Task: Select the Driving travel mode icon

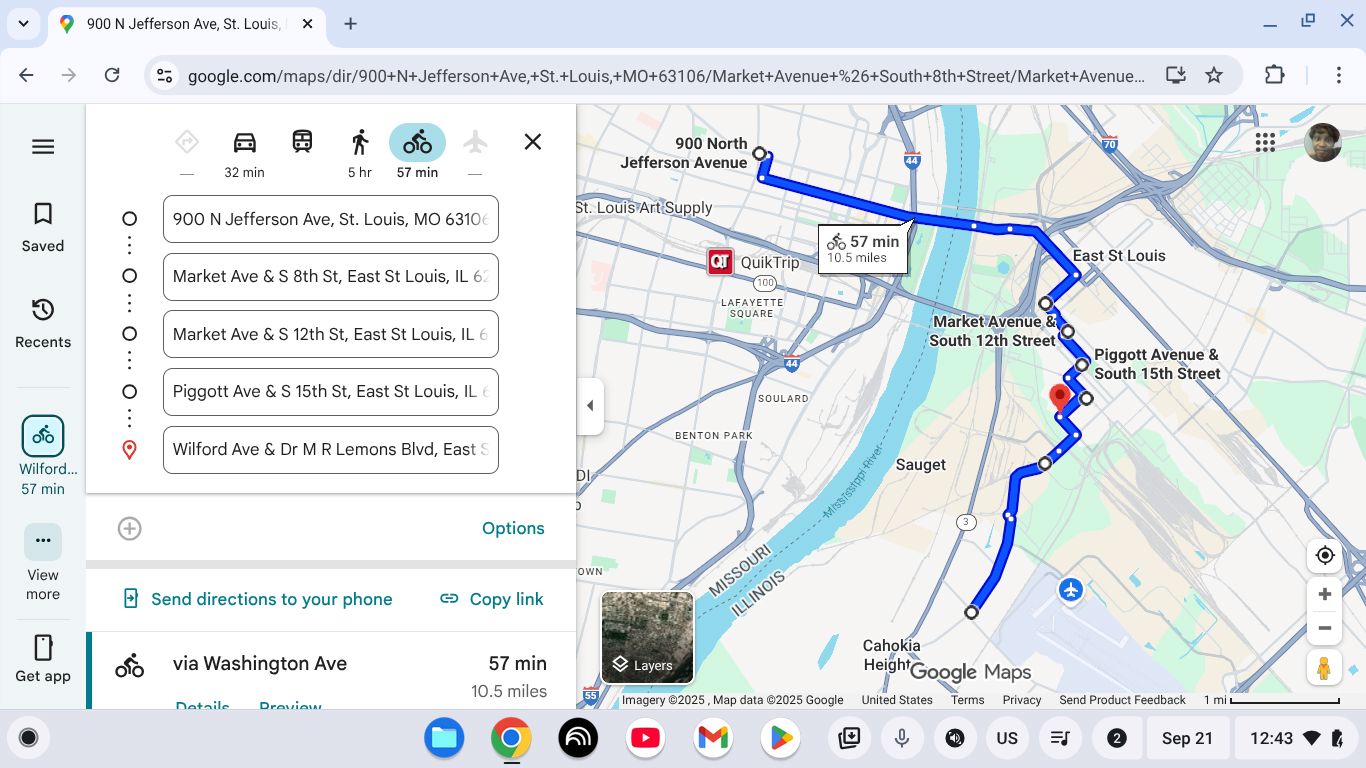Action: coord(244,142)
